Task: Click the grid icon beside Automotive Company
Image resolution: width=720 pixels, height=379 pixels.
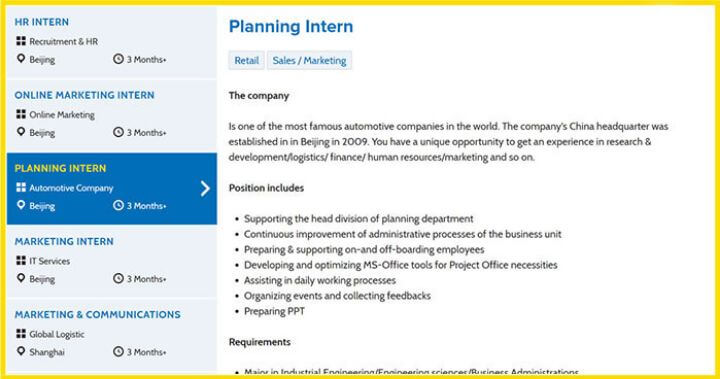Action: point(21,187)
